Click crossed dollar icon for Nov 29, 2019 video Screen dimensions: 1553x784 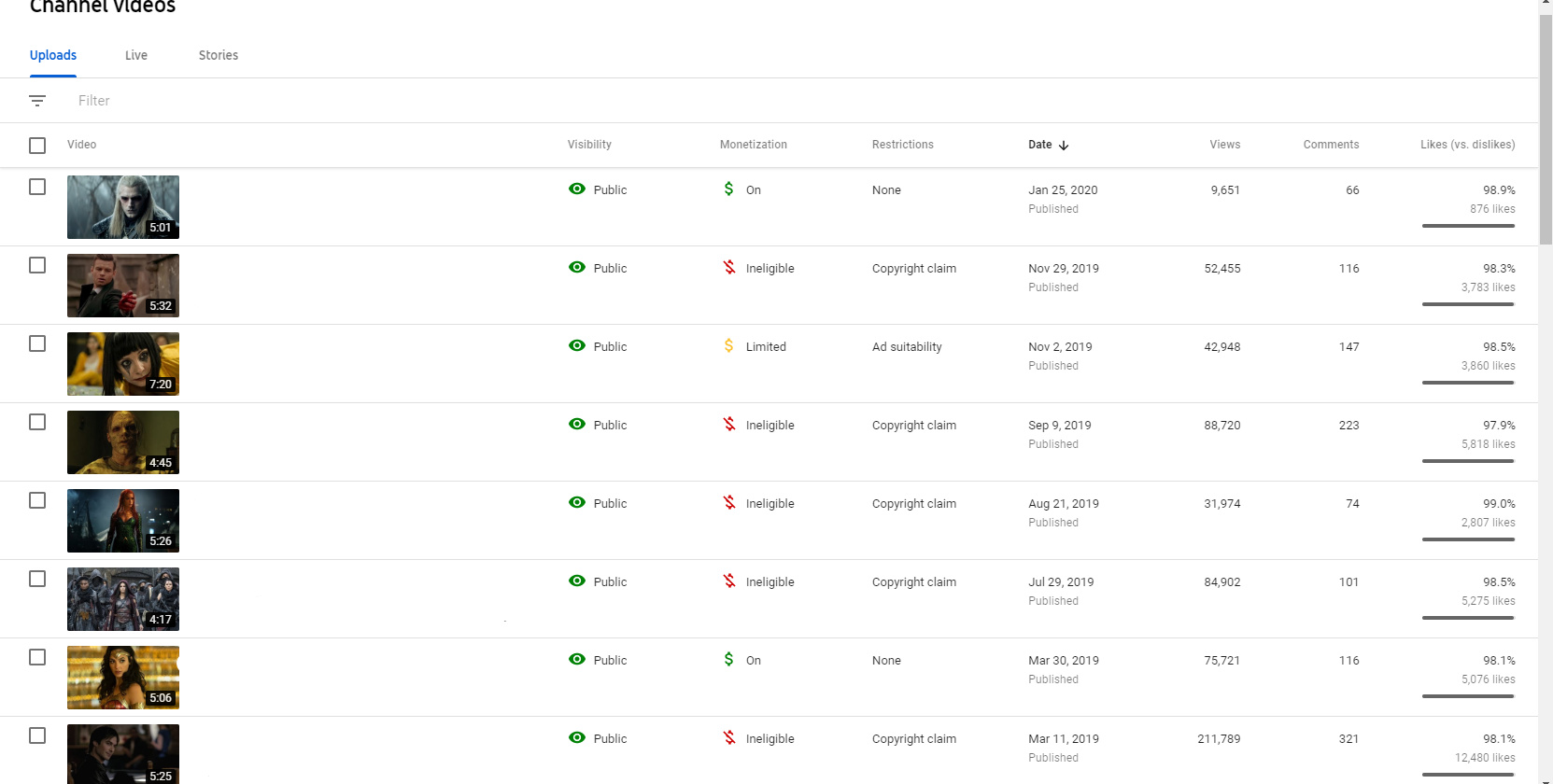728,267
